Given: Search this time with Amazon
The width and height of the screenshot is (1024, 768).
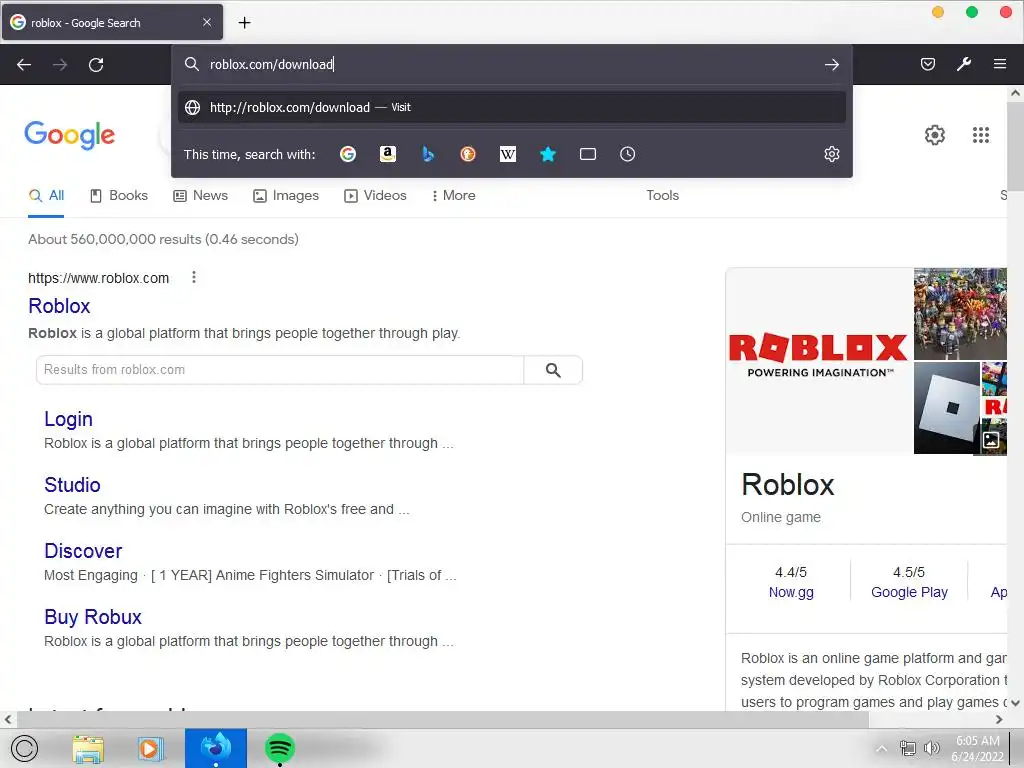Looking at the screenshot, I should tap(388, 154).
